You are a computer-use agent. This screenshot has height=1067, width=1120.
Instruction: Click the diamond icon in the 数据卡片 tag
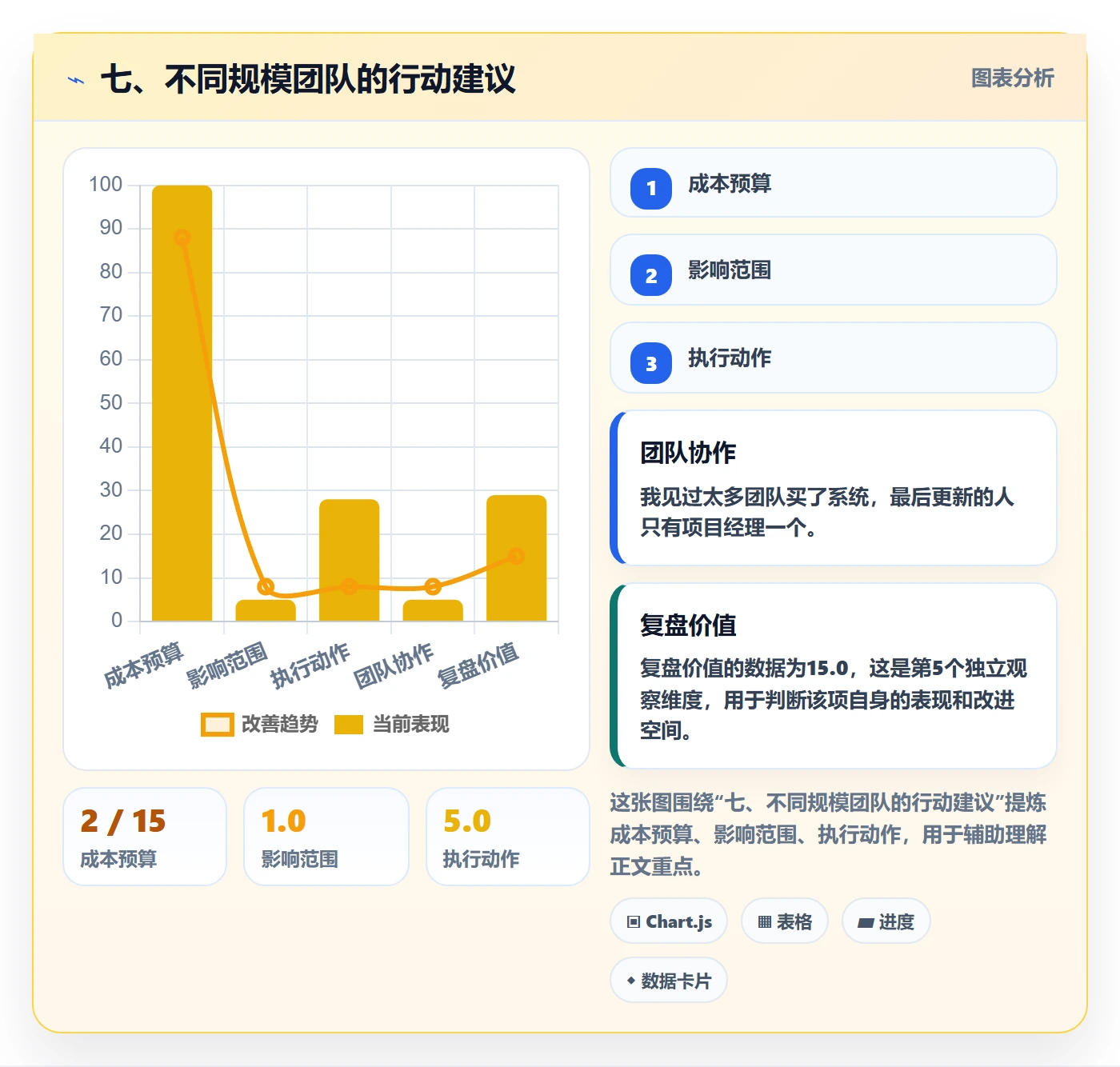(x=631, y=981)
